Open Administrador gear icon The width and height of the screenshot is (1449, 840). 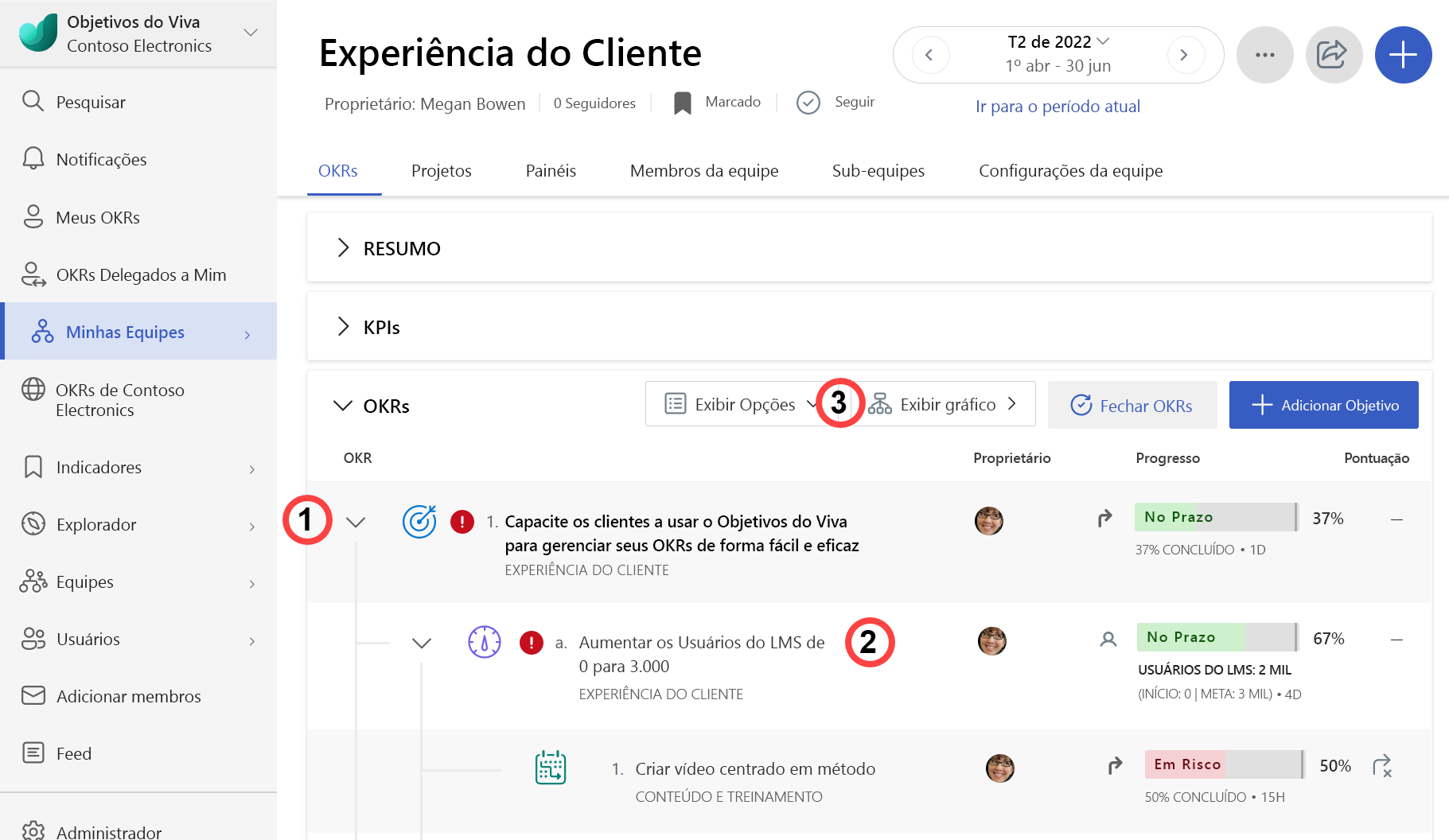(33, 831)
